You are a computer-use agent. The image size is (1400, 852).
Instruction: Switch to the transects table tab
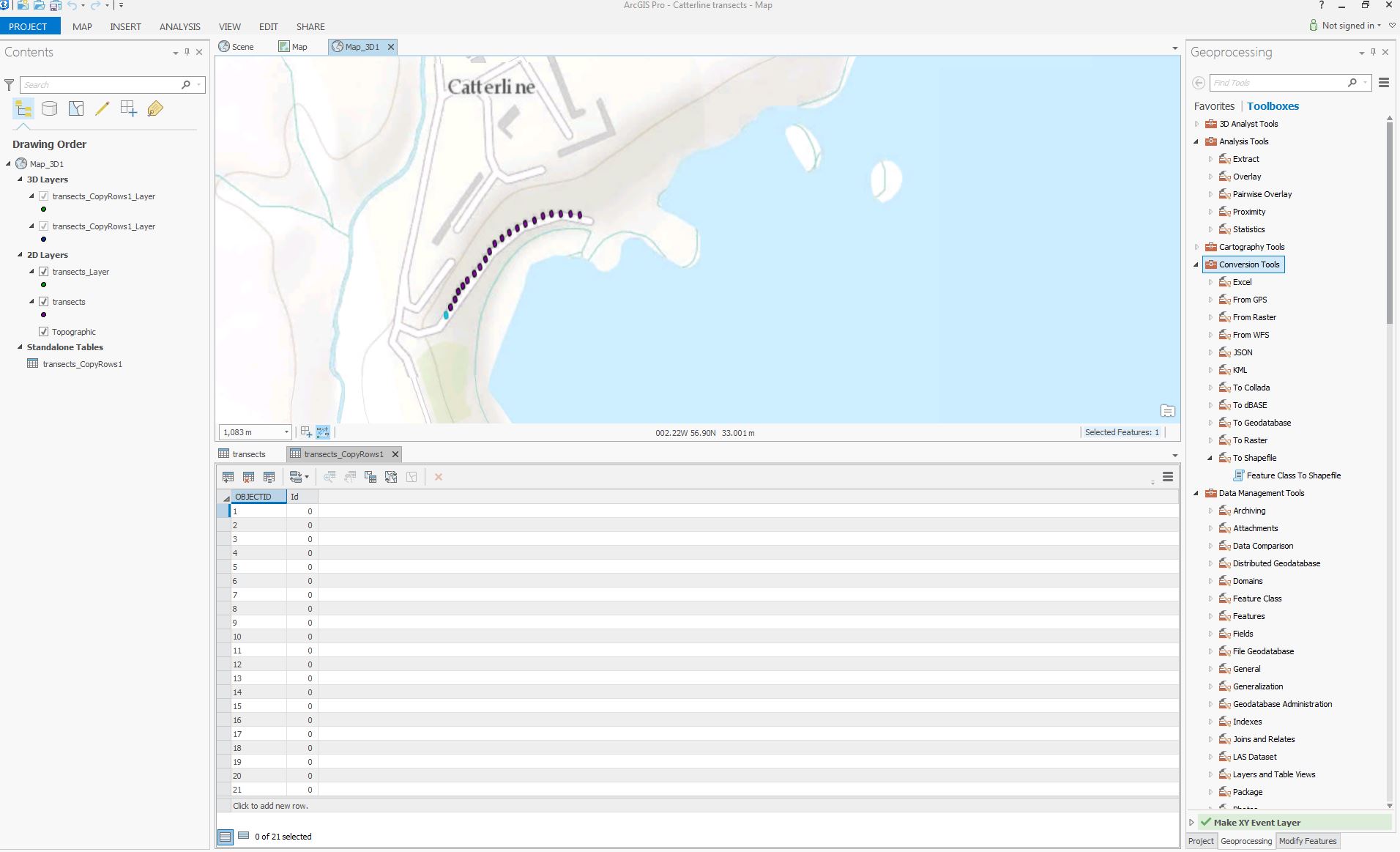click(242, 454)
